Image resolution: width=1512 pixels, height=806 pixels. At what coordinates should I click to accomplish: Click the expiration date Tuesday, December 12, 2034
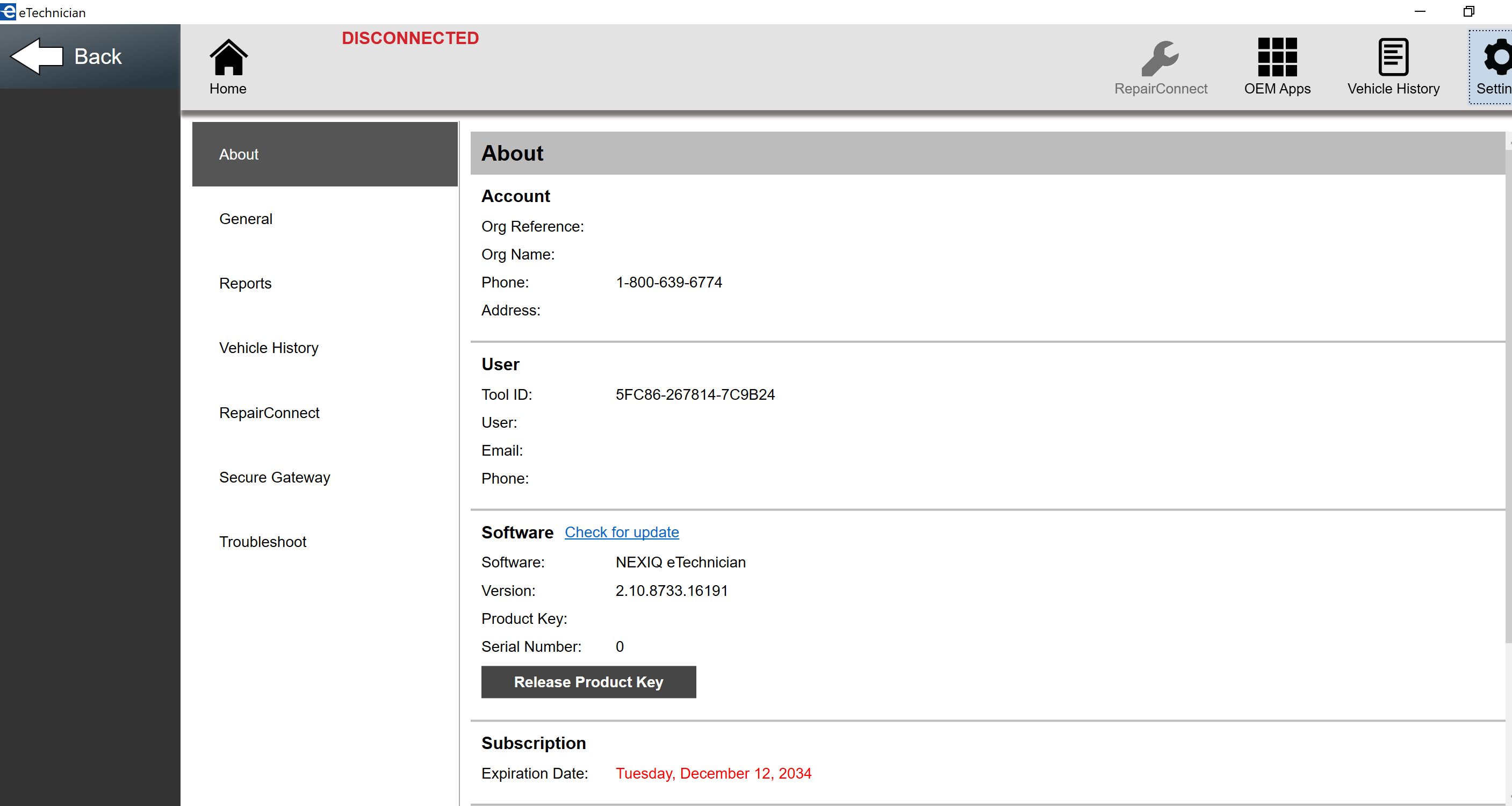[x=713, y=773]
